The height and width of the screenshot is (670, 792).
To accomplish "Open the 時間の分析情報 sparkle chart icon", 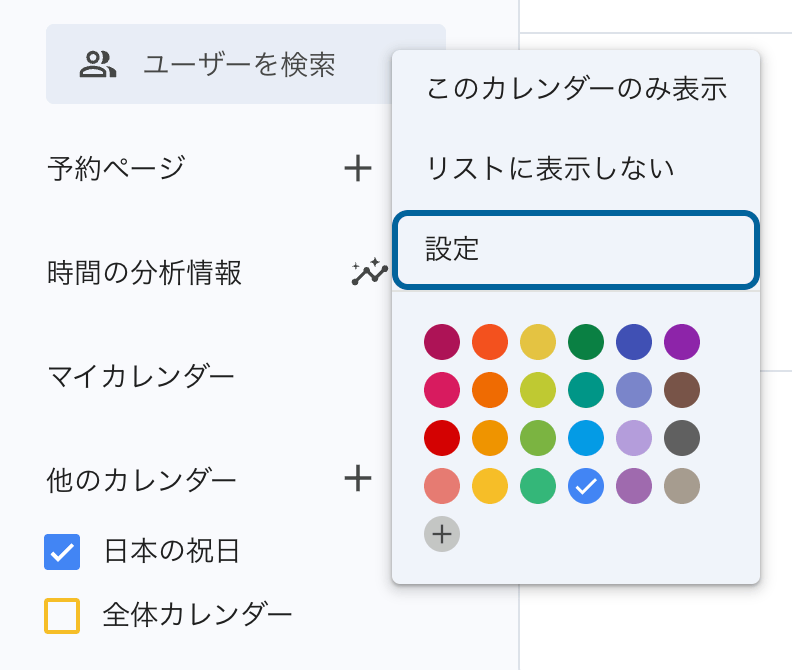I will (368, 272).
